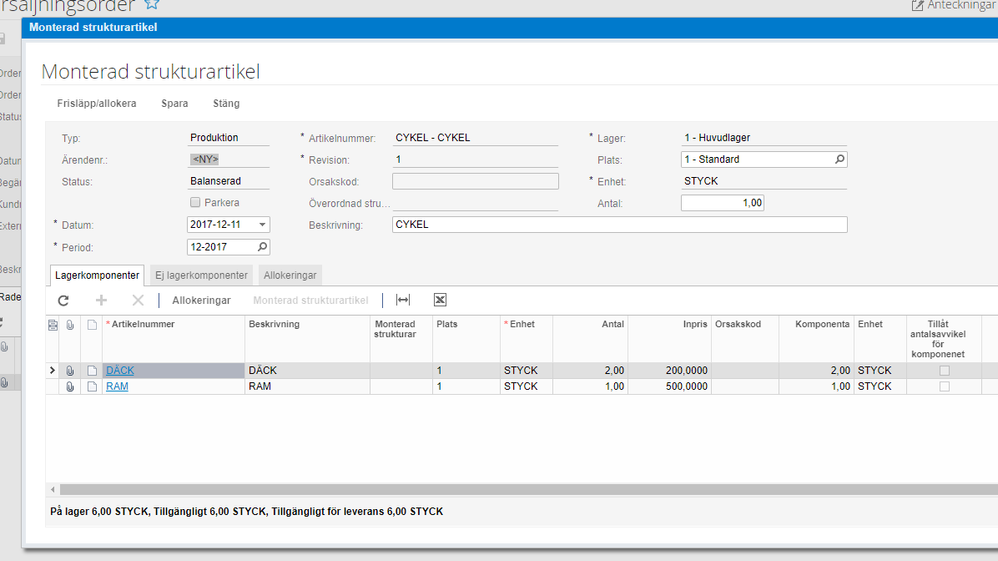Expand the DÄCK row arrow indicator
The width and height of the screenshot is (998, 561).
53,371
